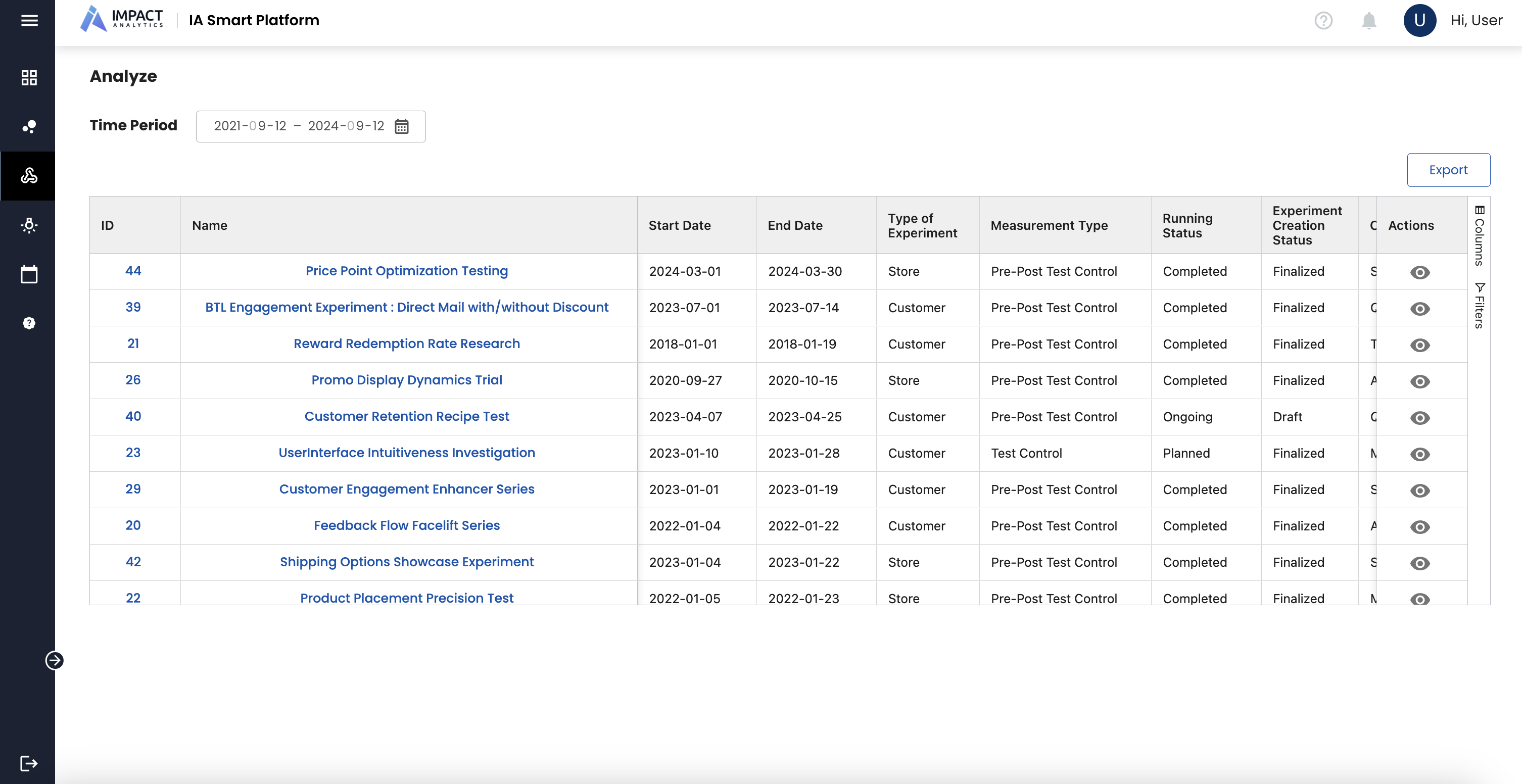Viewport: 1522px width, 784px height.
Task: Open the Filters side panel
Action: coord(1479,306)
